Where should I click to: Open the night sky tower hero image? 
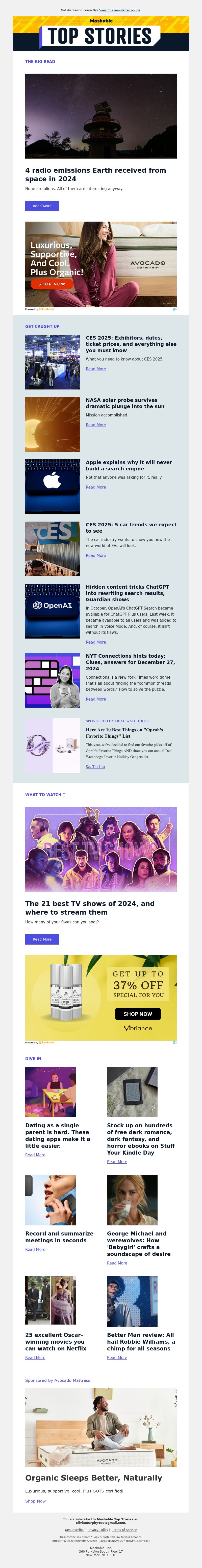coord(101,116)
